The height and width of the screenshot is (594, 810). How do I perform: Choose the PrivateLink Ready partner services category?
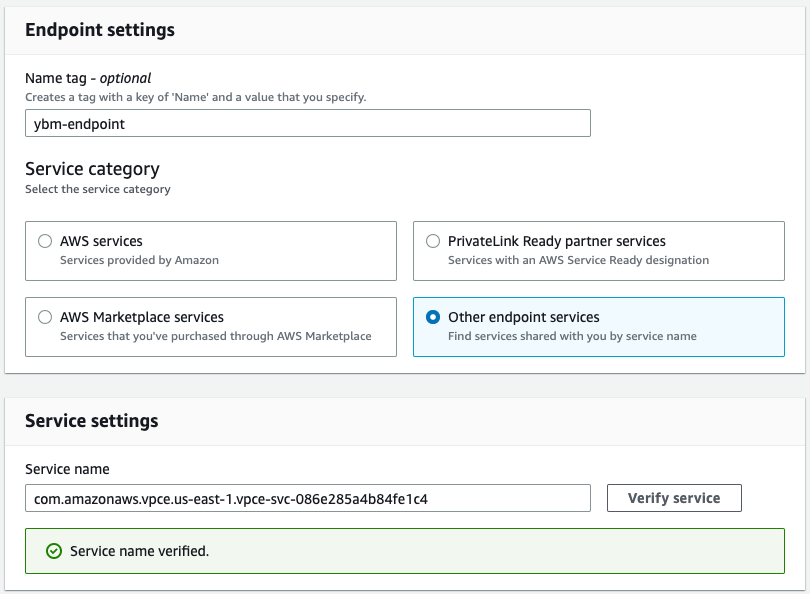pyautogui.click(x=433, y=241)
